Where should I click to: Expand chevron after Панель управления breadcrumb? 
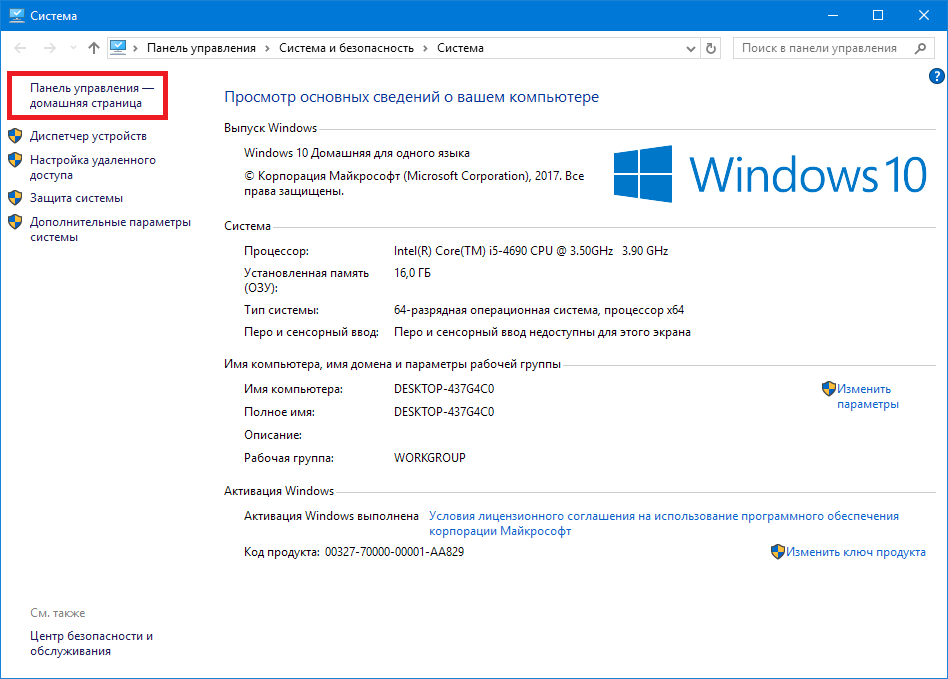[267, 48]
